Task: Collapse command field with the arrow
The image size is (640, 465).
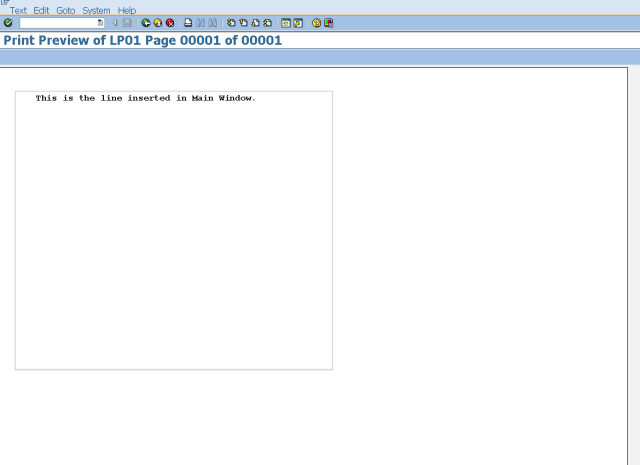Action: 115,23
